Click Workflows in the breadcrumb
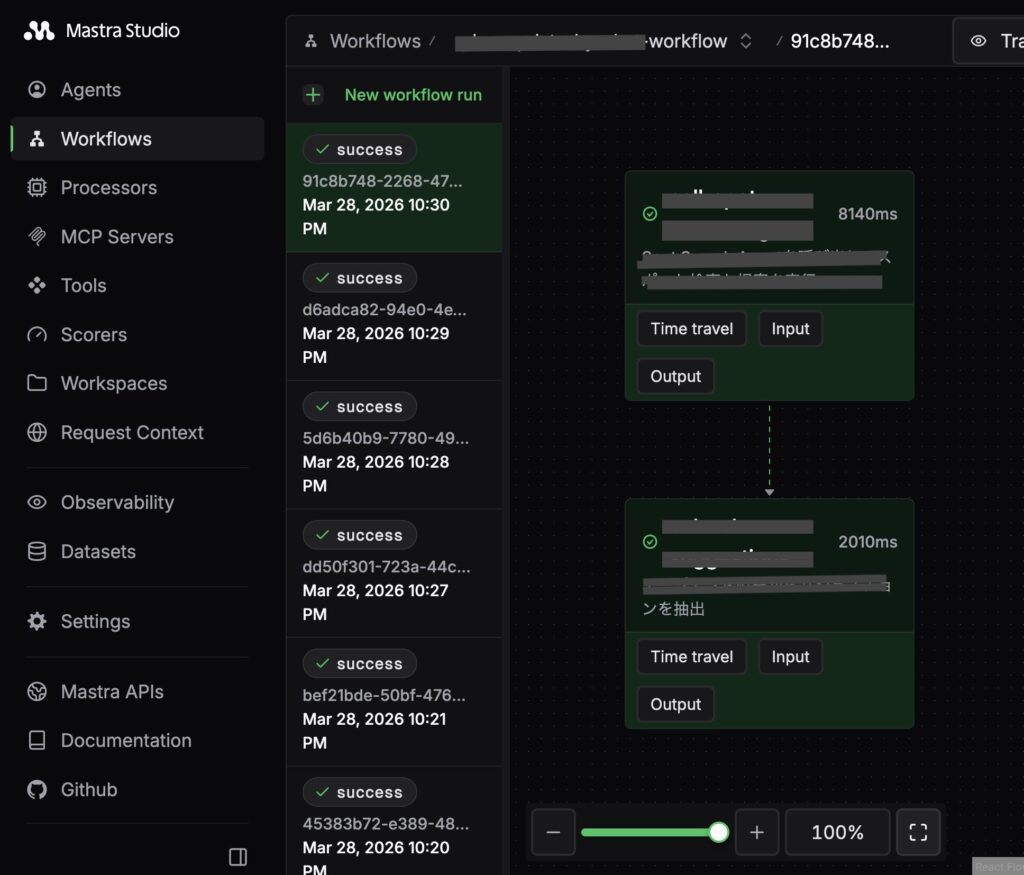 click(374, 41)
